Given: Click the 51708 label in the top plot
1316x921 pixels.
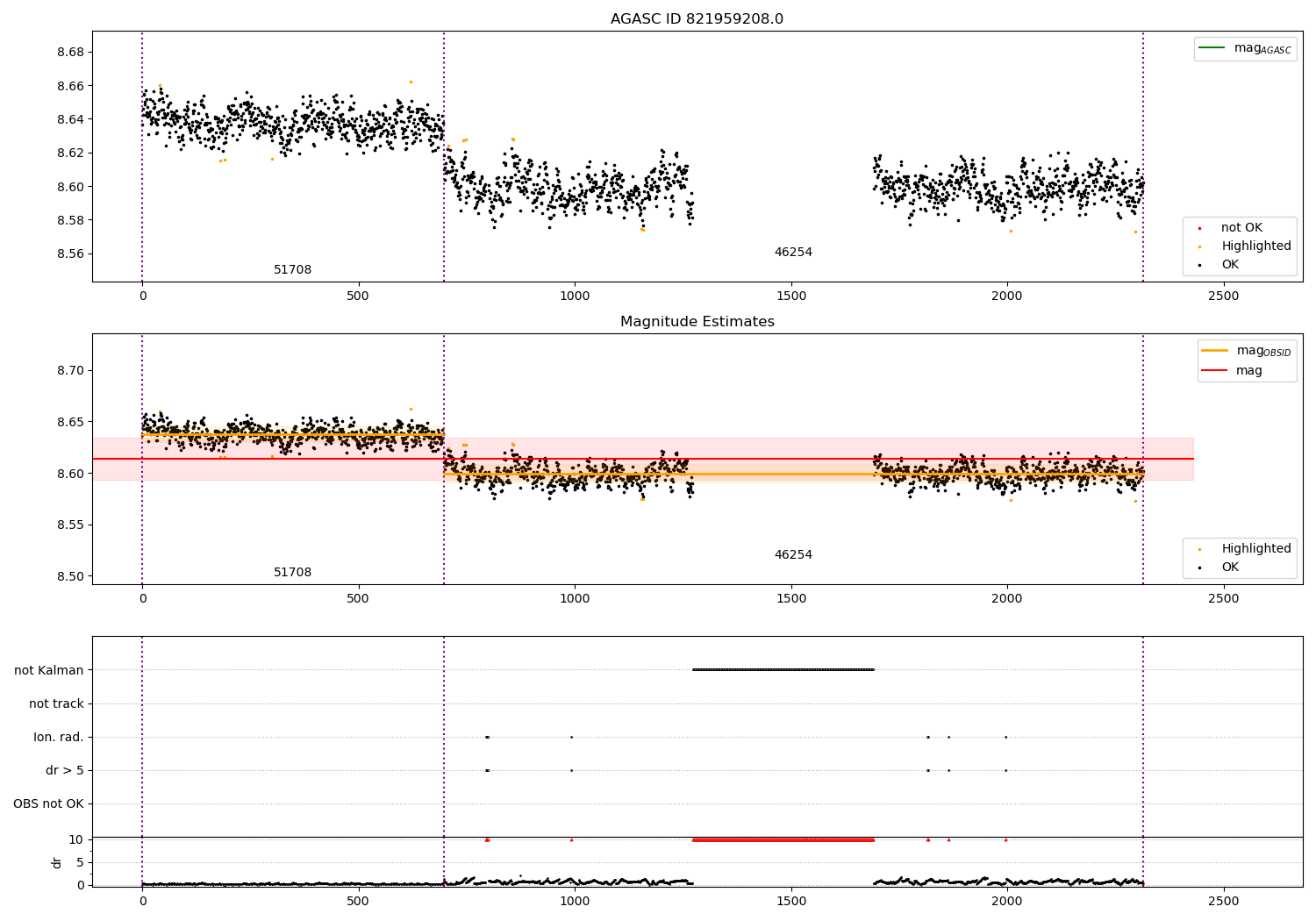Looking at the screenshot, I should point(292,270).
